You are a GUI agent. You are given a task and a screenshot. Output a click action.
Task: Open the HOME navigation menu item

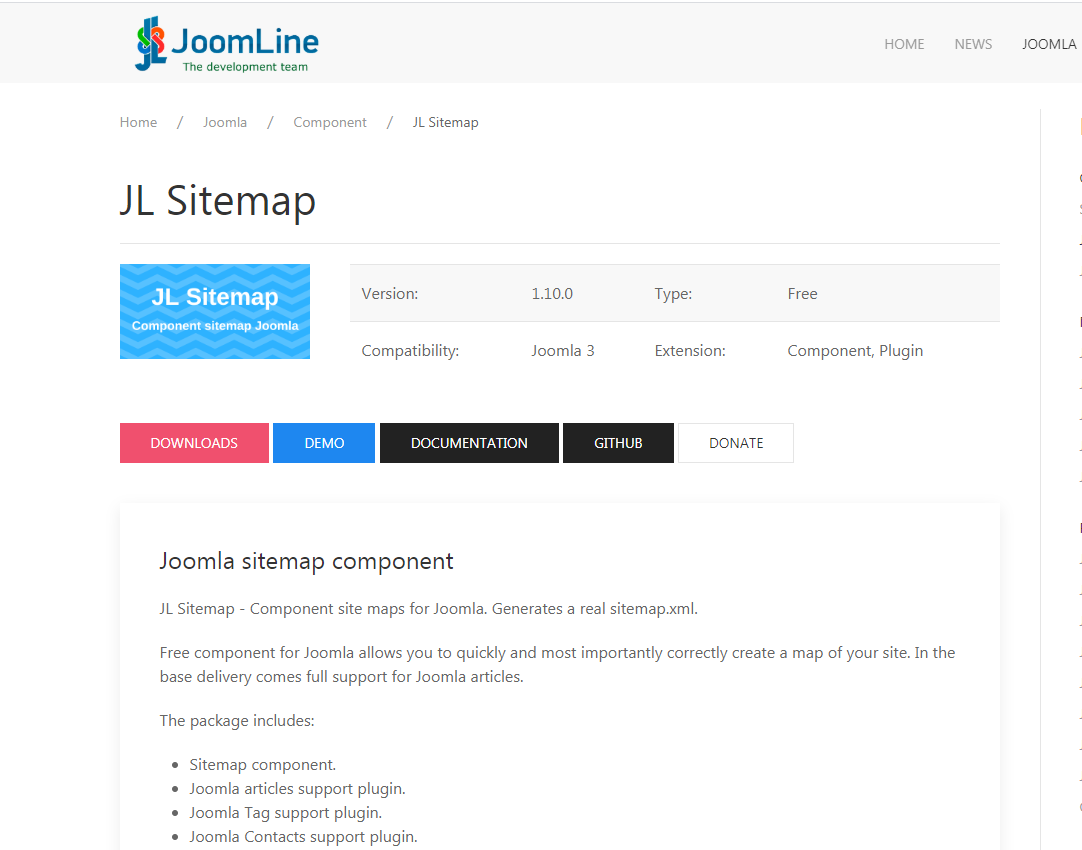pyautogui.click(x=904, y=44)
